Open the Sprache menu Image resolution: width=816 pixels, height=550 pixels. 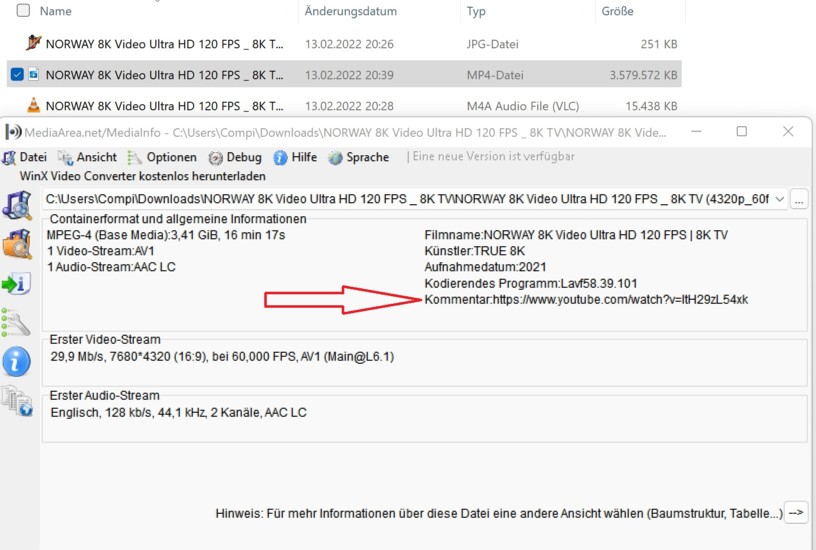pyautogui.click(x=359, y=157)
